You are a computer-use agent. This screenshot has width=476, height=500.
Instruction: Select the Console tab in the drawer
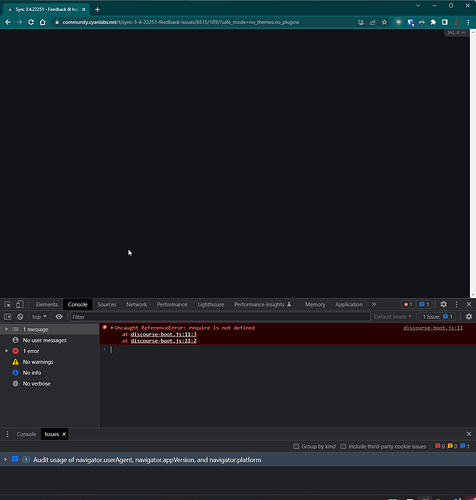pyautogui.click(x=26, y=434)
